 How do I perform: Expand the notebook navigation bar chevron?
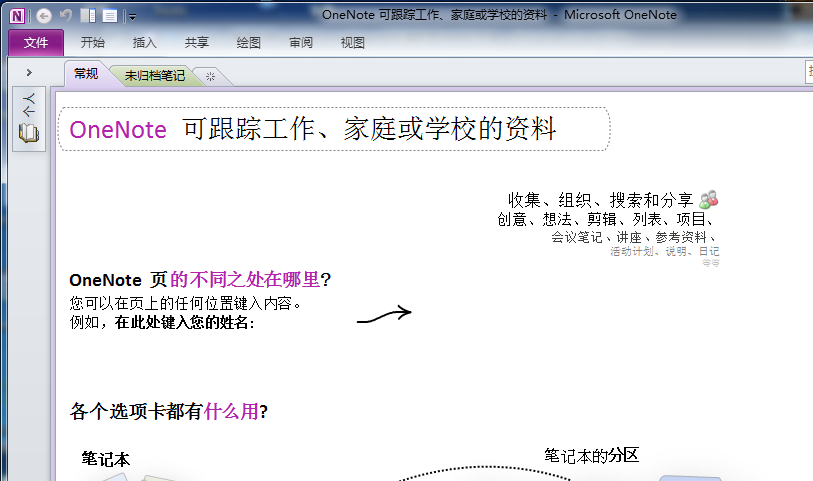[29, 73]
